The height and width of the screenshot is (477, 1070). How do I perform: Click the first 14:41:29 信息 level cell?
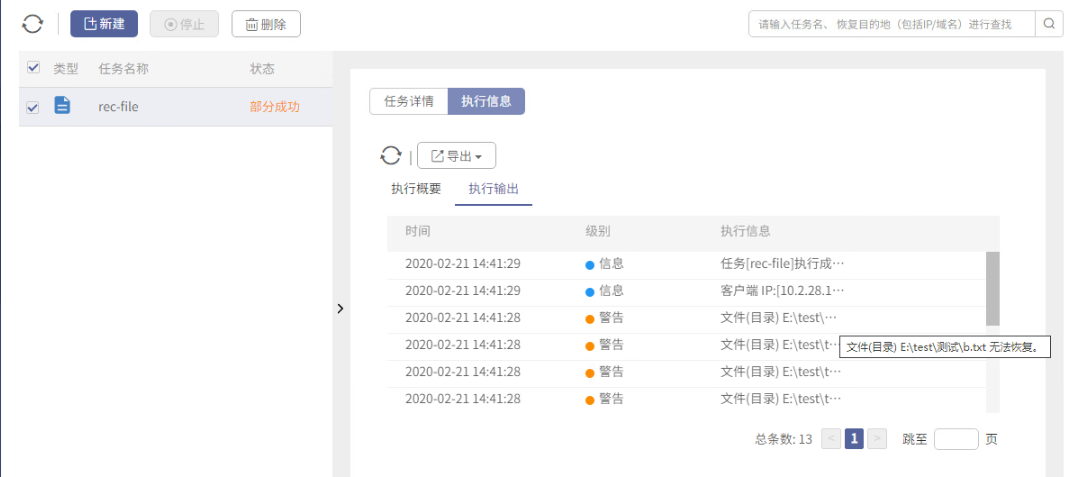[605, 263]
